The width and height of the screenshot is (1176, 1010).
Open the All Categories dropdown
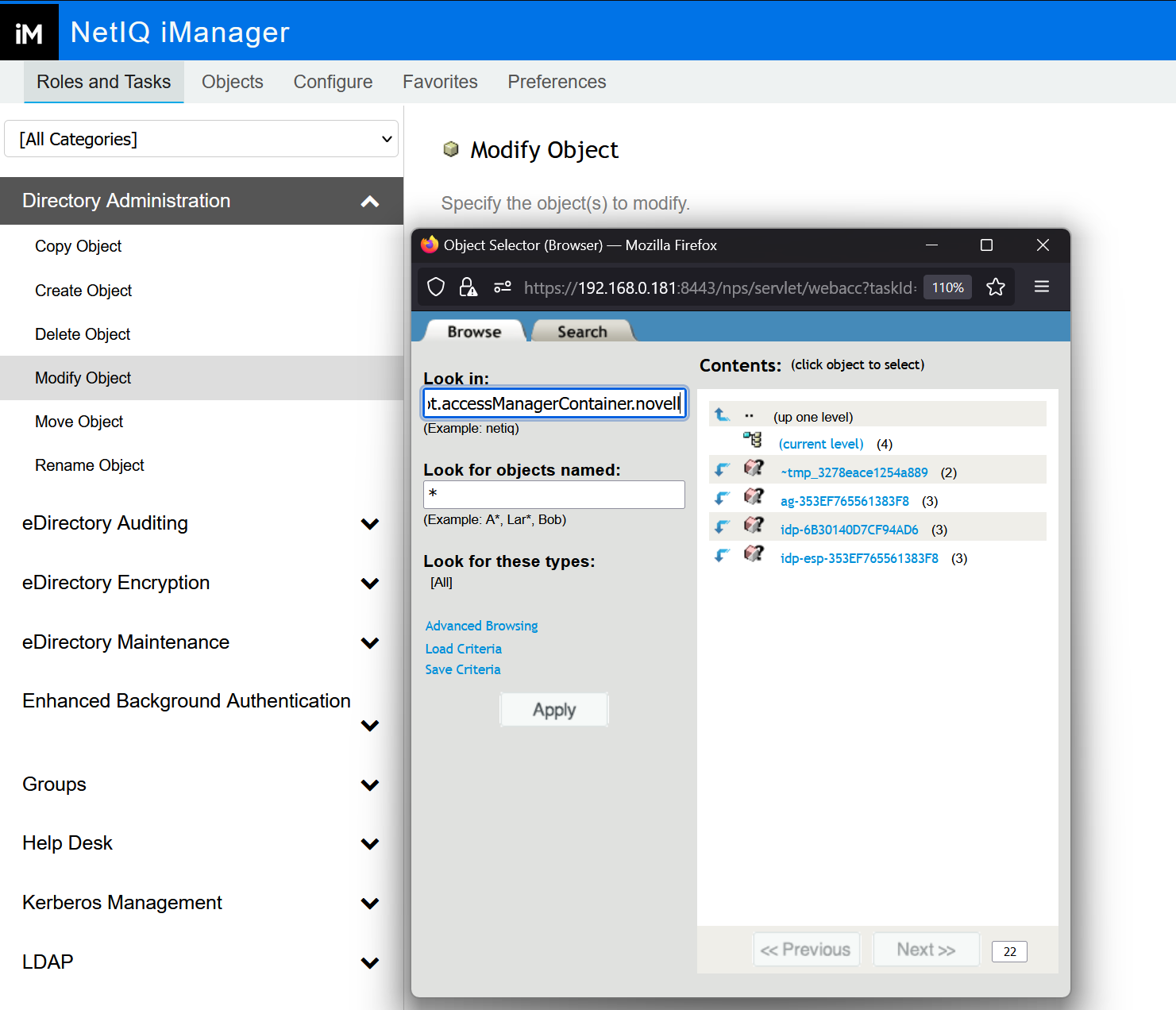202,139
